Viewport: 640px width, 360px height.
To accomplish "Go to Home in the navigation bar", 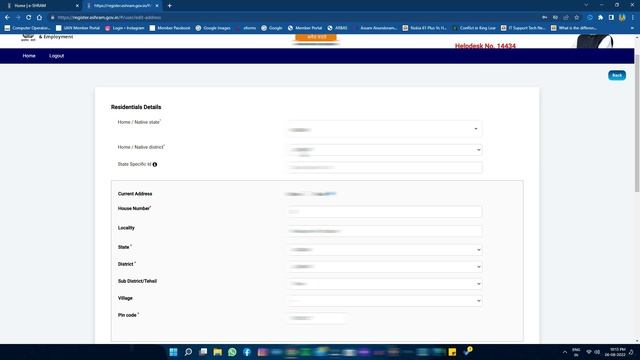I will point(29,56).
